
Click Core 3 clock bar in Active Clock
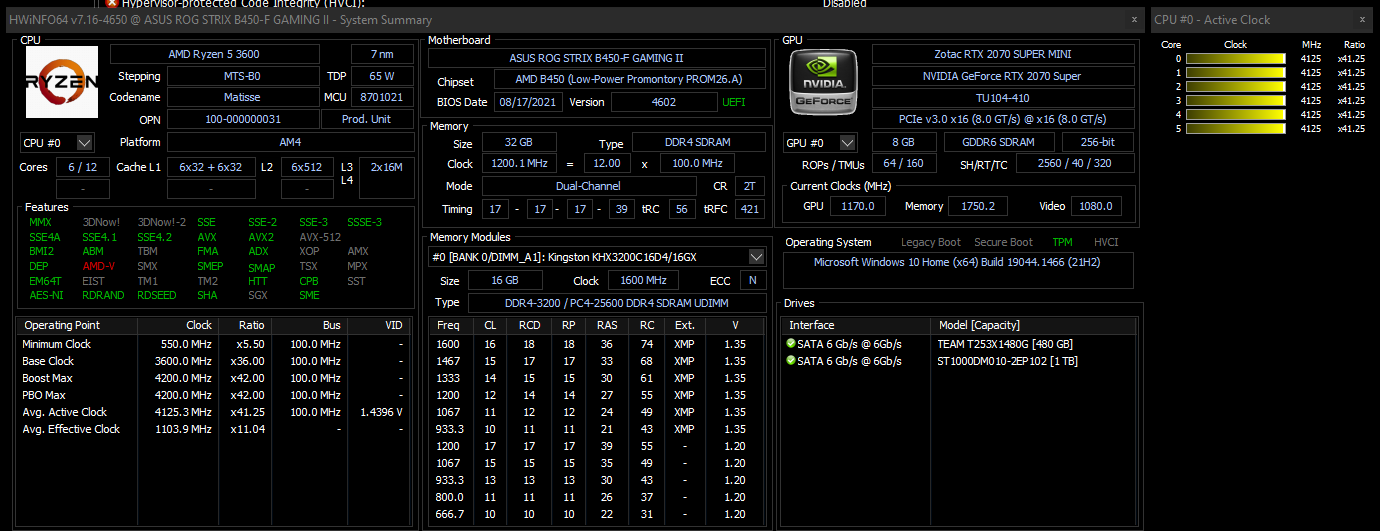(x=1235, y=101)
